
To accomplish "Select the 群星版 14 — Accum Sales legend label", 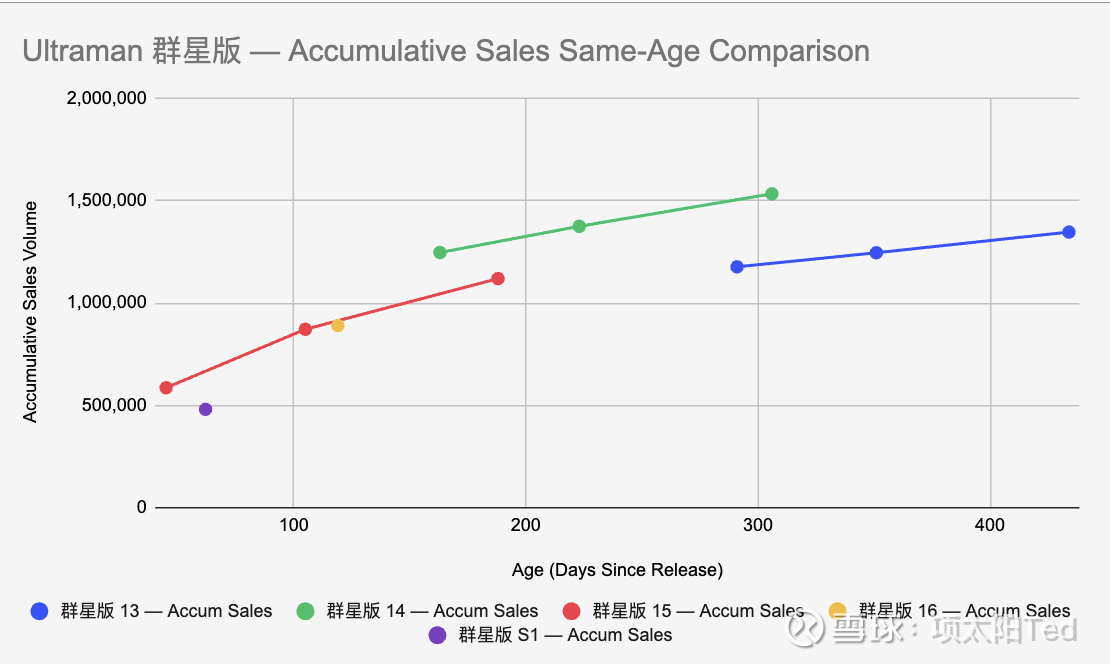I will point(432,611).
